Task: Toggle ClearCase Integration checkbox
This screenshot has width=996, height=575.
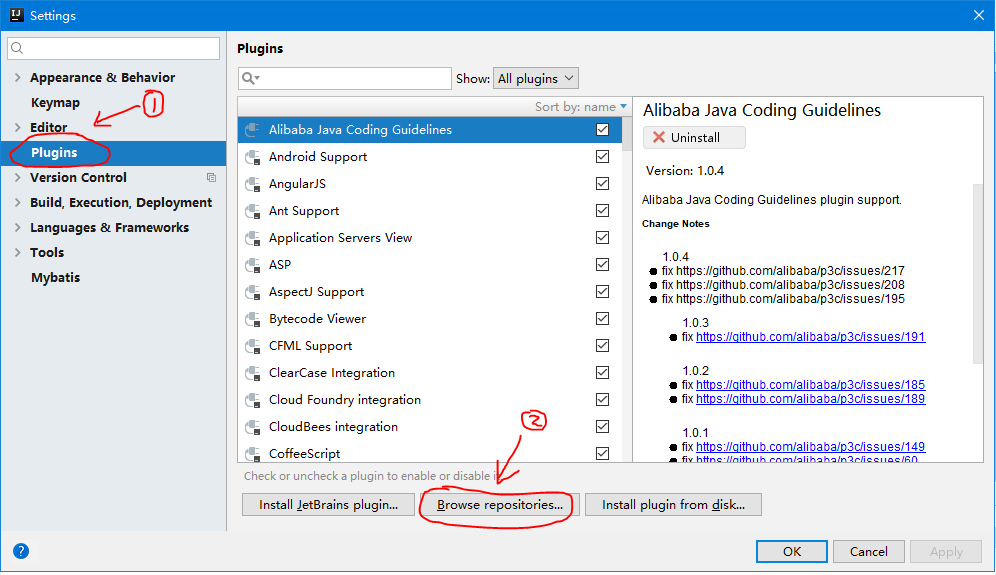Action: pyautogui.click(x=602, y=372)
